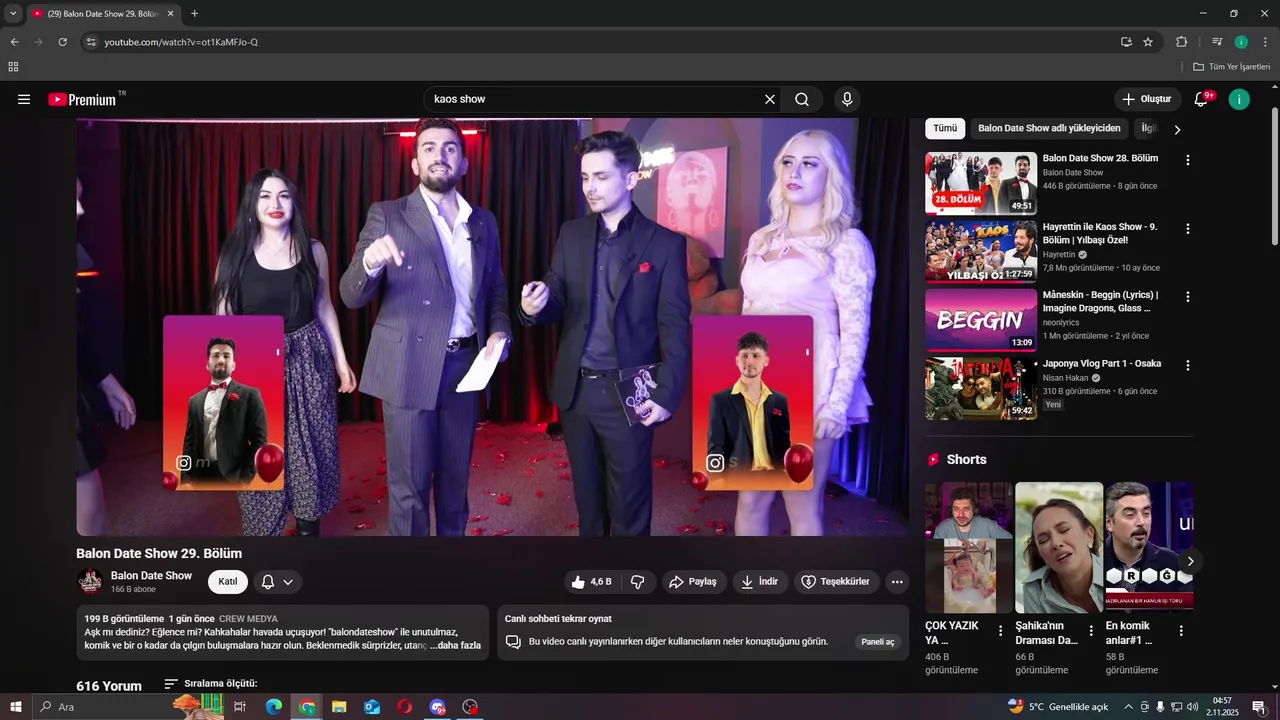1280x720 pixels.
Task: Open notification preference dropdown for channel
Action: 278,582
